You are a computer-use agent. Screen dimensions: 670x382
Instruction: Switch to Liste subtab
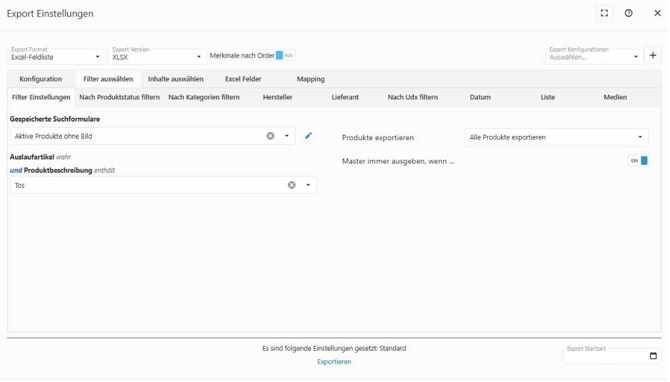(x=549, y=97)
